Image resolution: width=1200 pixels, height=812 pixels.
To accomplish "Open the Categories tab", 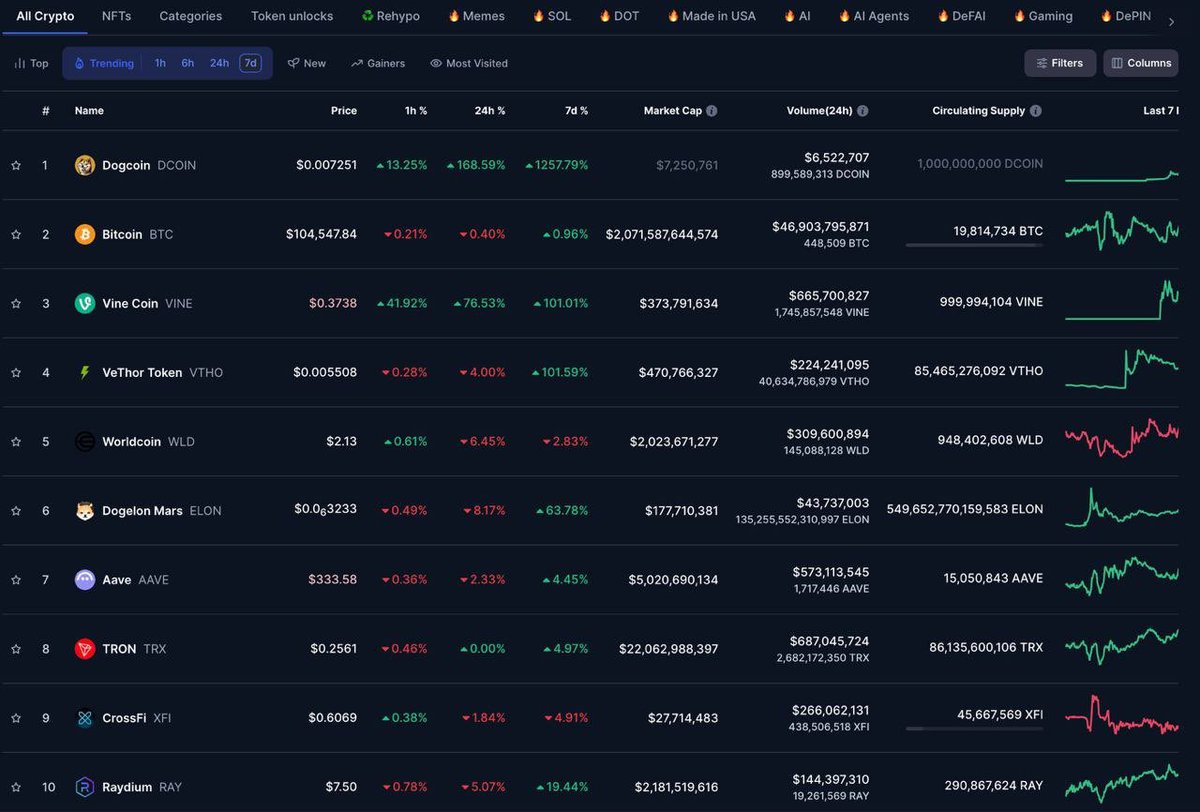I will pos(191,16).
